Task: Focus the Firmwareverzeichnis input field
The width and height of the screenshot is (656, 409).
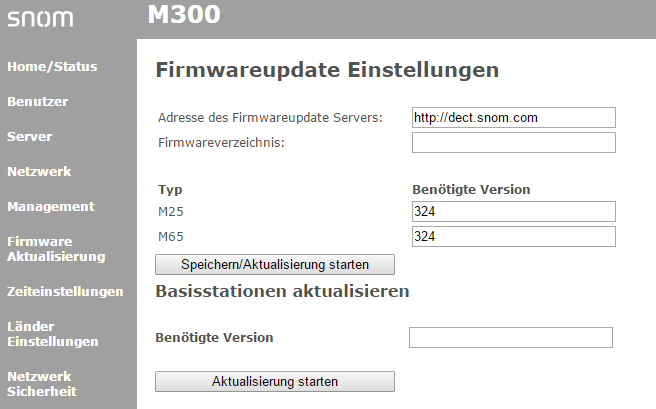Action: (x=514, y=143)
